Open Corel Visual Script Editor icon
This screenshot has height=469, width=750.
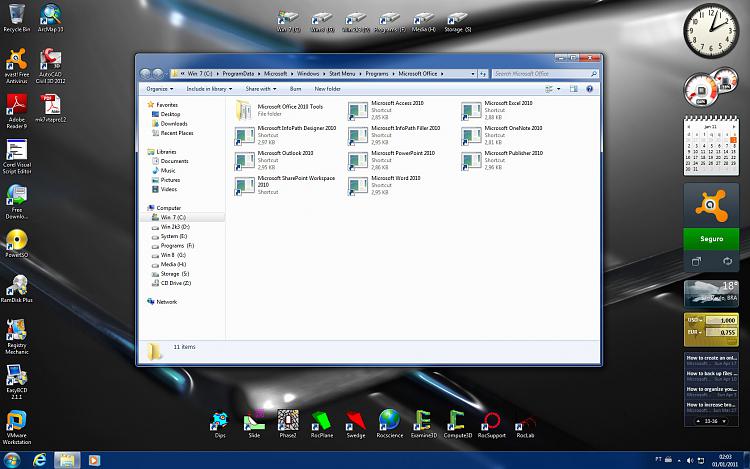pos(16,156)
